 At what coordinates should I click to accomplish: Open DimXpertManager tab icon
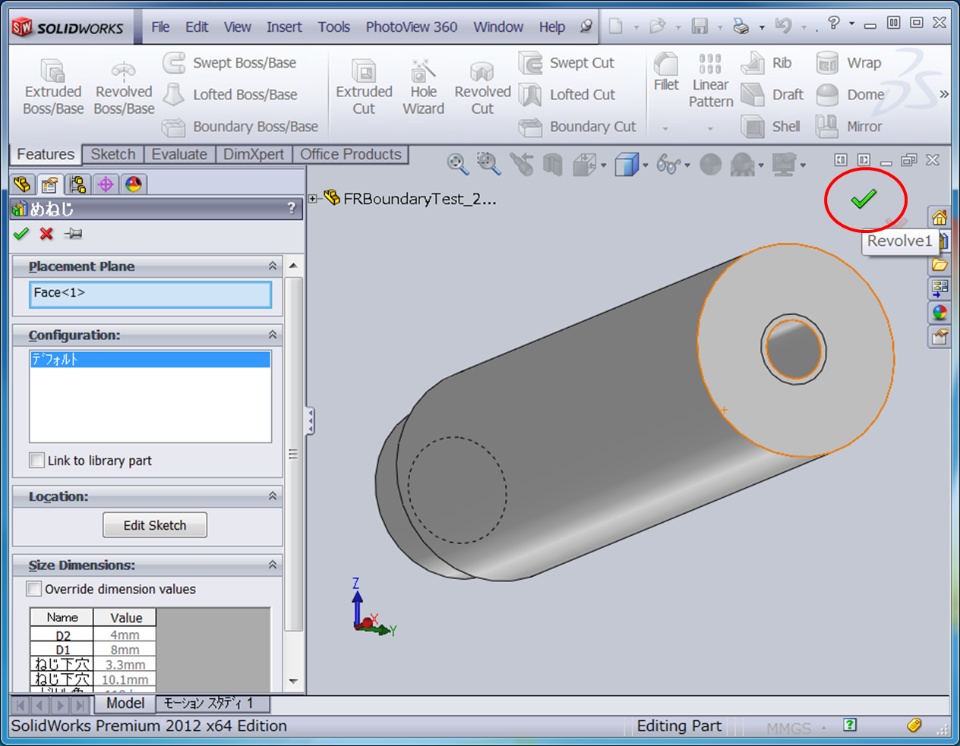105,184
